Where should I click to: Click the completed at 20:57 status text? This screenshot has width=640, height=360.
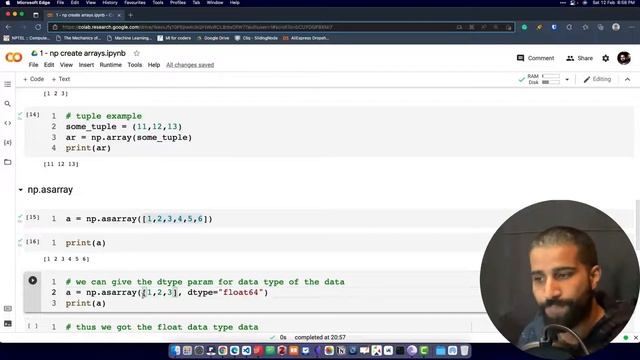pos(320,338)
